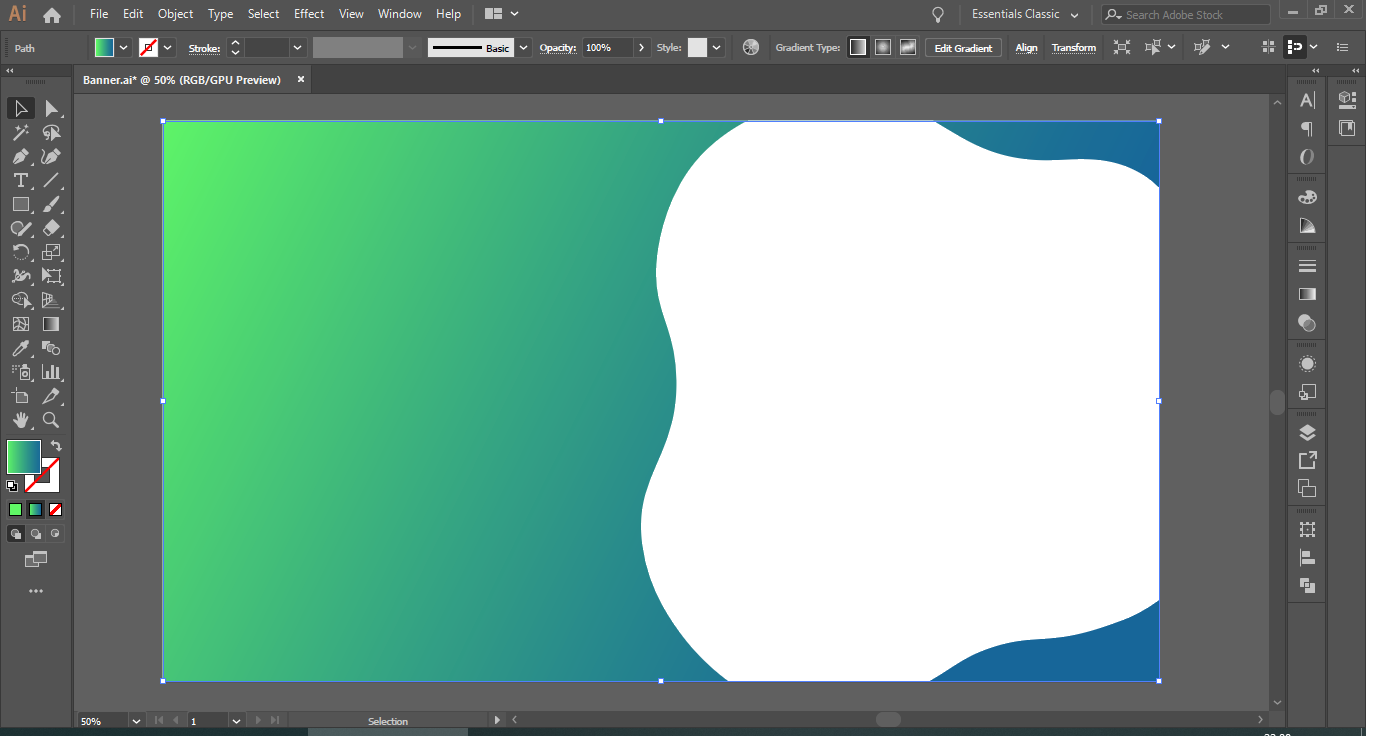
Task: Select the Artboard tool
Action: (x=21, y=396)
